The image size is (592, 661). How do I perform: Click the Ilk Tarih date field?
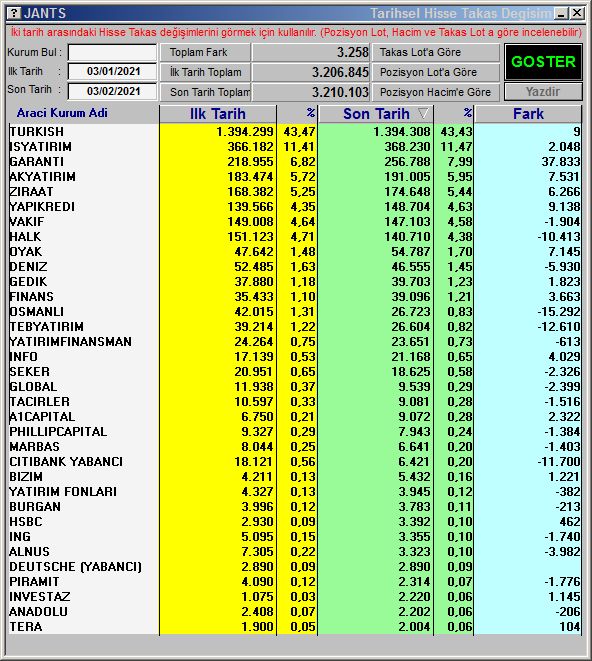pos(112,71)
